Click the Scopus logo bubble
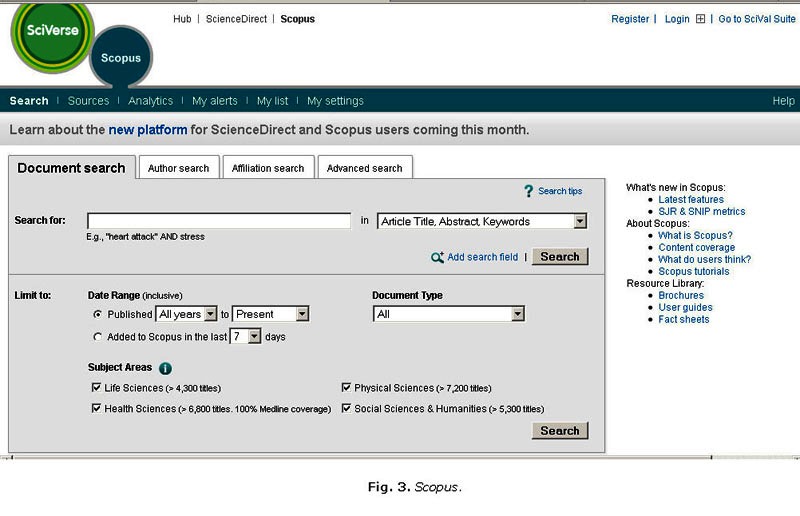The image size is (800, 516). 121,58
